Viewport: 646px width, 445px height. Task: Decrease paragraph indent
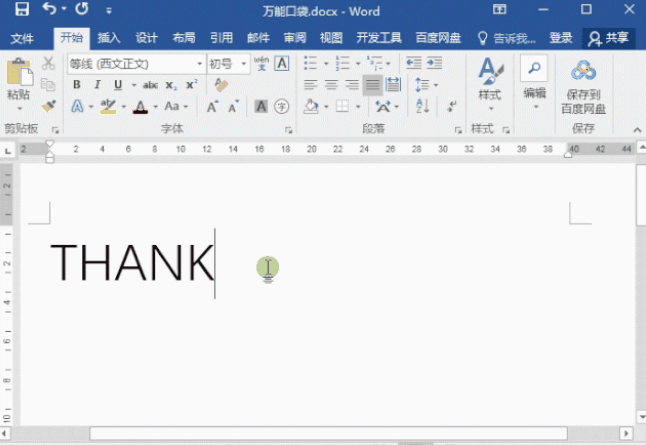click(x=414, y=63)
